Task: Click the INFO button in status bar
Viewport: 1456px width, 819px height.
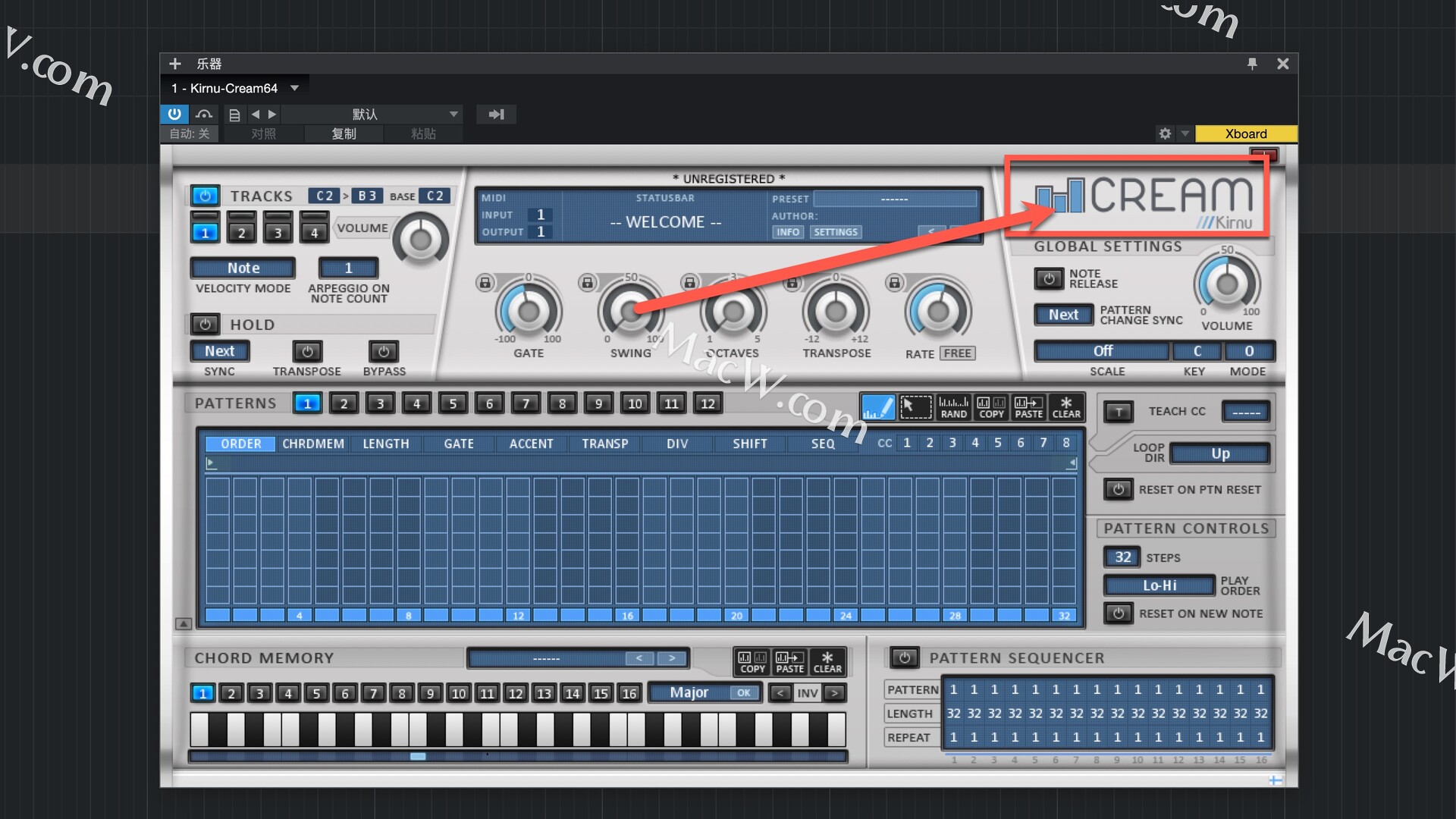Action: pyautogui.click(x=788, y=232)
